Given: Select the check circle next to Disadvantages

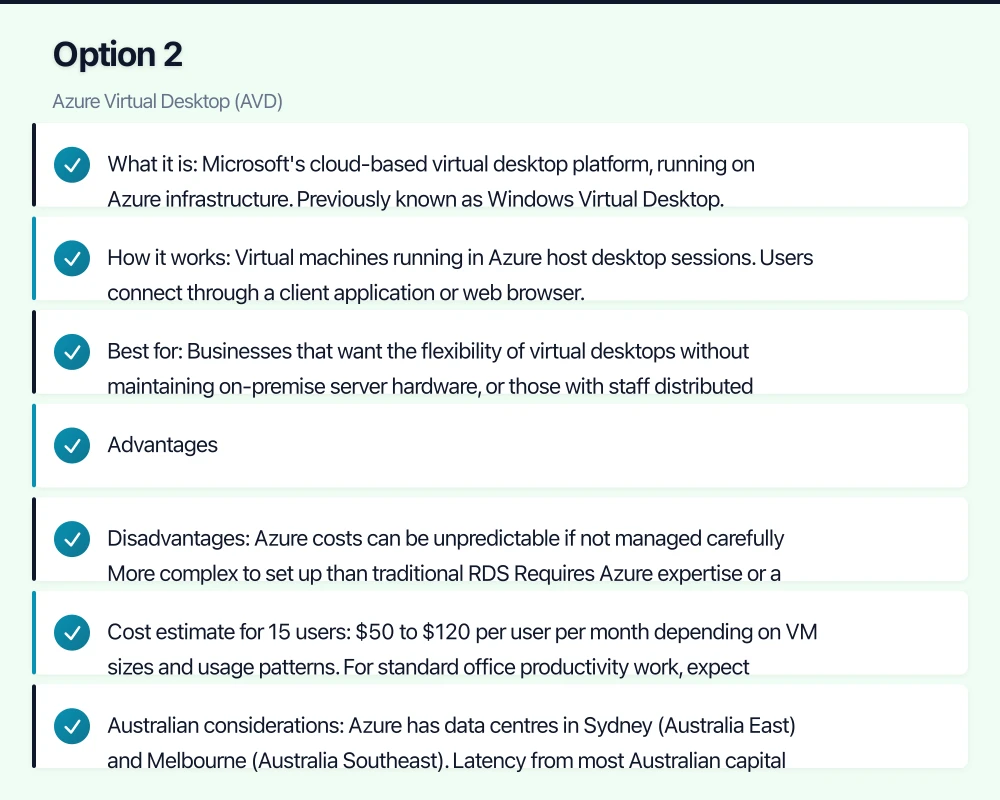Looking at the screenshot, I should coord(72,539).
